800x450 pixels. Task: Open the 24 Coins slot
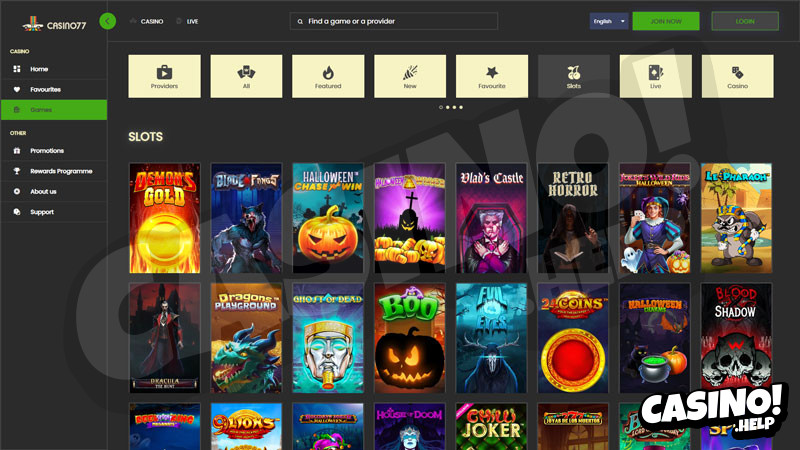(x=573, y=338)
